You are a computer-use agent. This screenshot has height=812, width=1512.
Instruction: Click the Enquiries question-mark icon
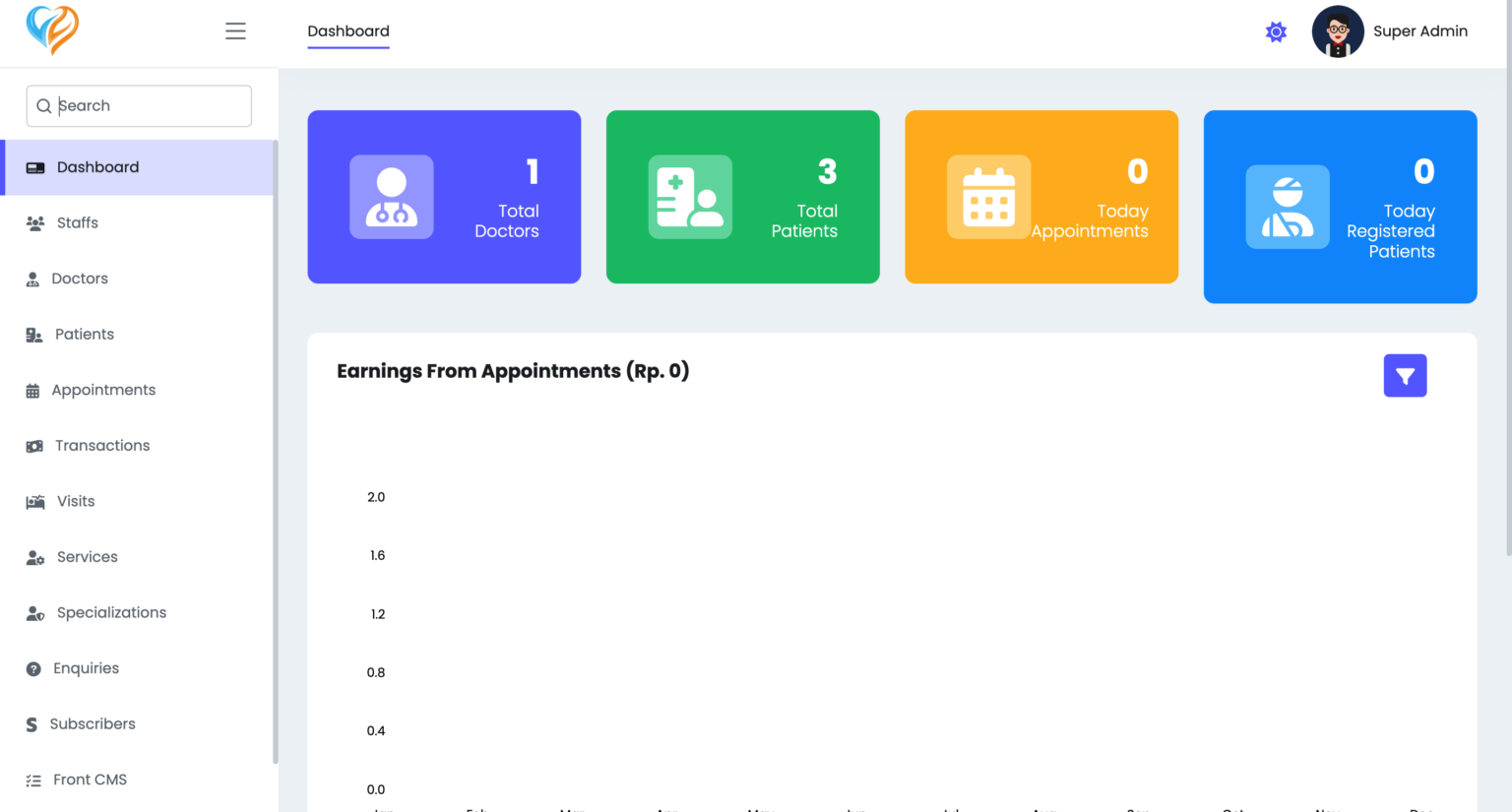35,668
